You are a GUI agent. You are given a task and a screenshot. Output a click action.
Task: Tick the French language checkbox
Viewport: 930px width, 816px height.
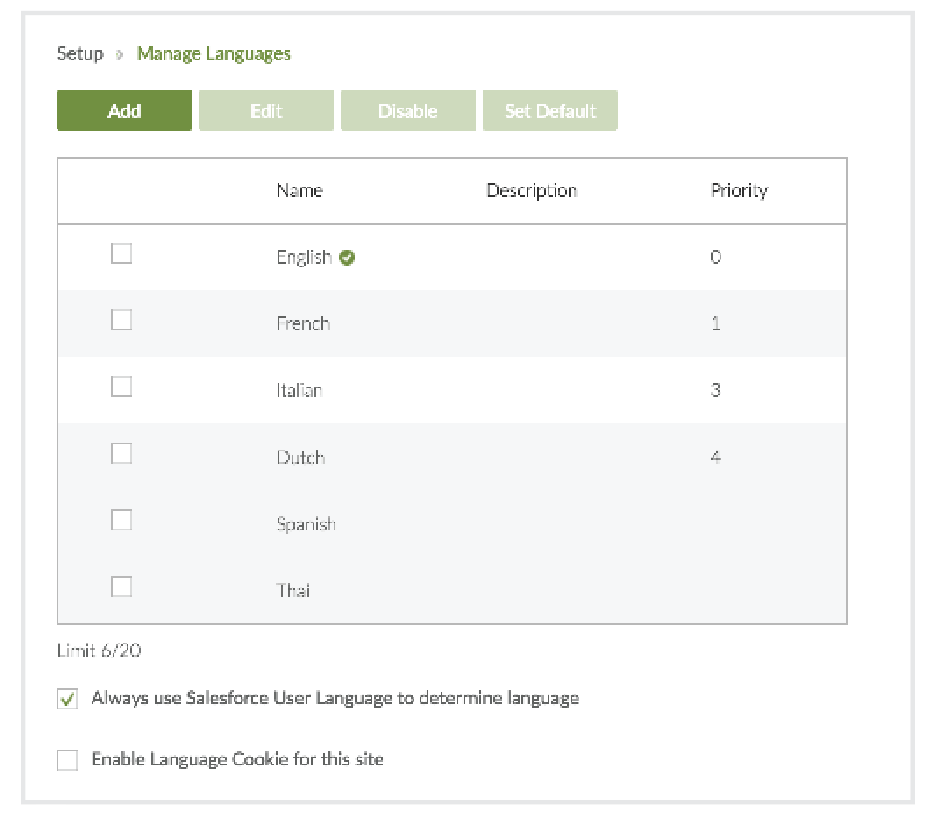(121, 320)
